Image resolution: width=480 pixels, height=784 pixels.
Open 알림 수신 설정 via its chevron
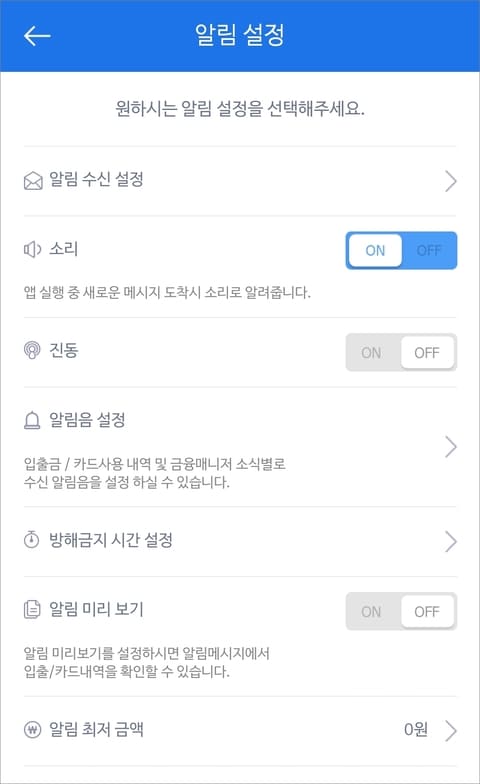450,181
